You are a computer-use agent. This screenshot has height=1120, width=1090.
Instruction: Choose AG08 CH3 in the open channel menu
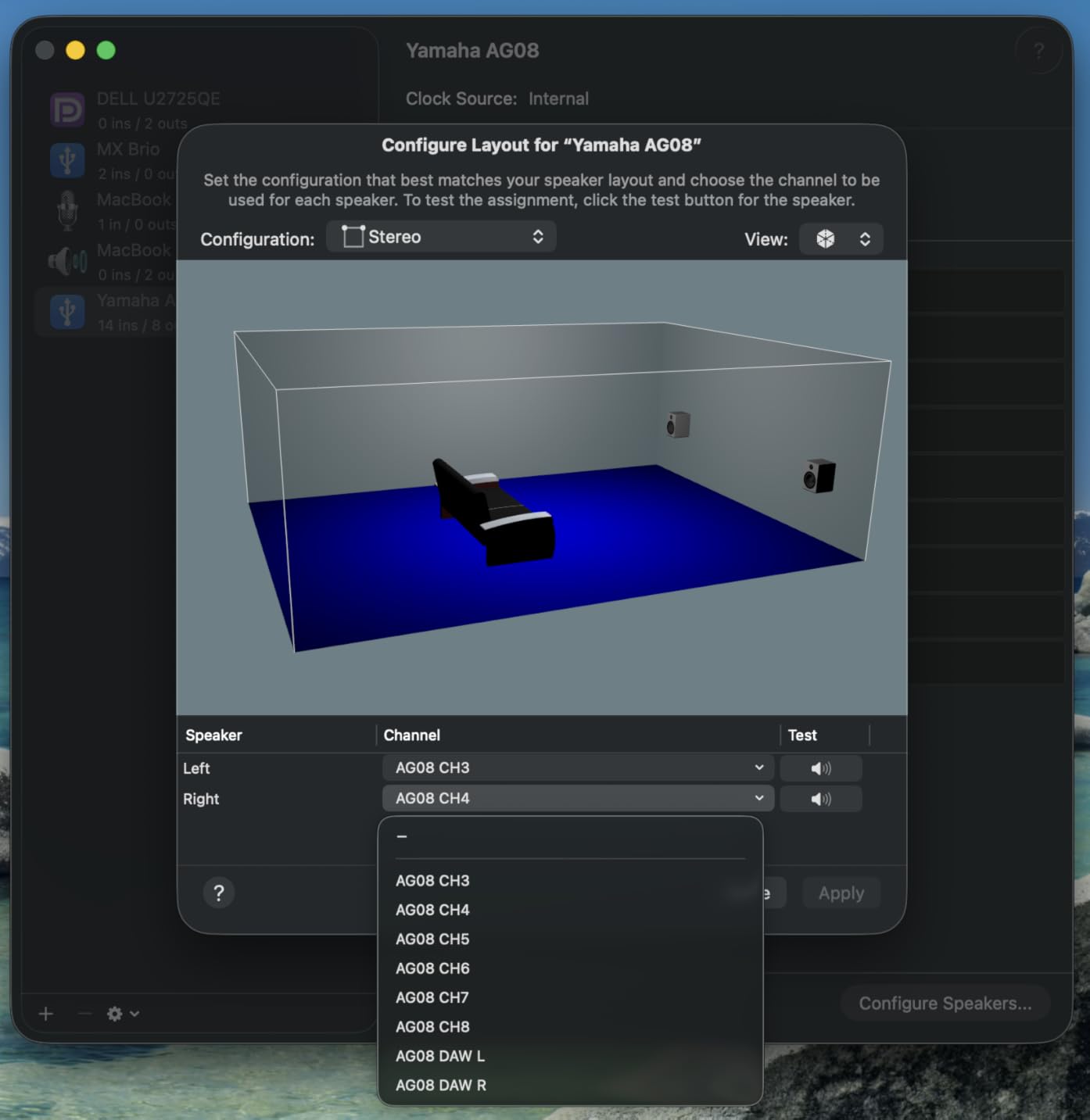pyautogui.click(x=570, y=881)
